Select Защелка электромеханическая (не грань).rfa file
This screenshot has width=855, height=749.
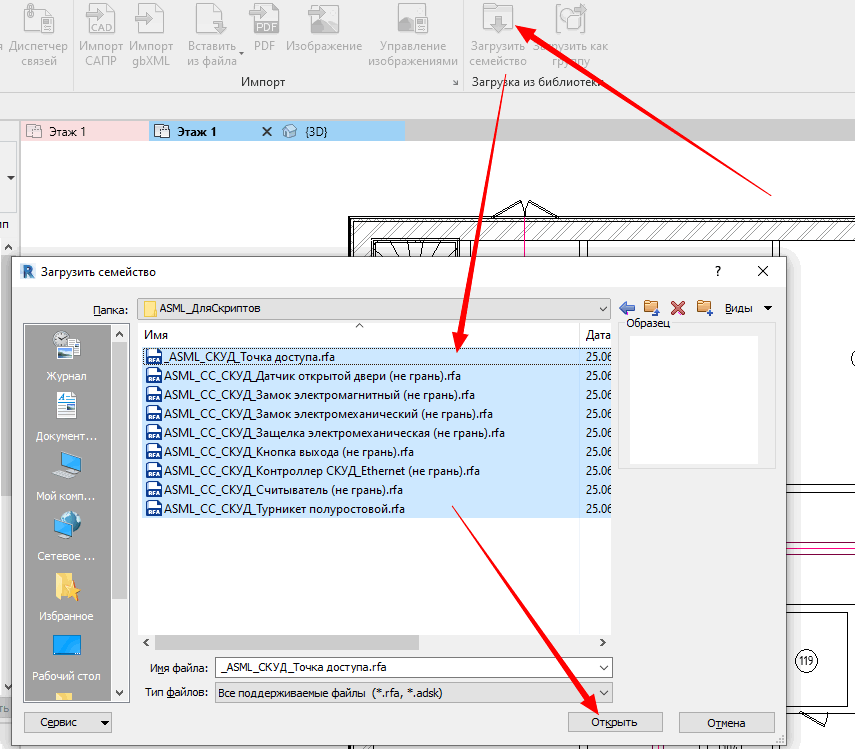point(376,433)
